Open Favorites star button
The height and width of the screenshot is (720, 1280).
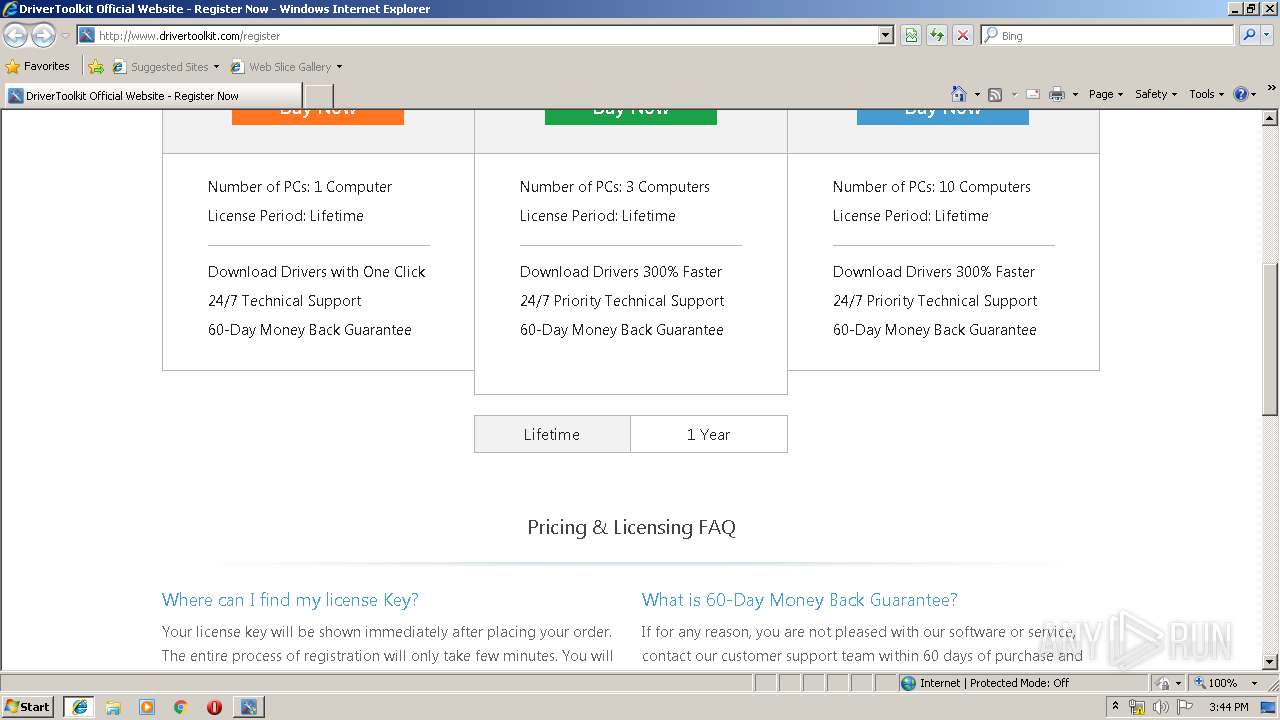(38, 66)
